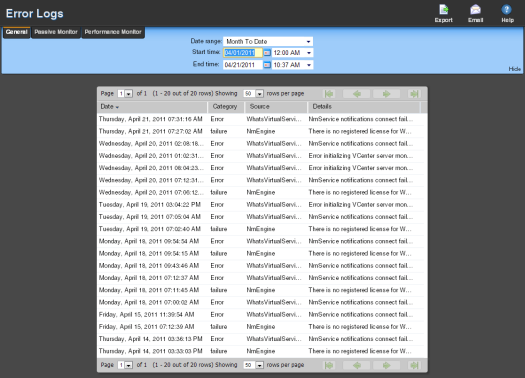Sort by the Date column header
Viewport: 525px width, 378px height.
(152, 107)
